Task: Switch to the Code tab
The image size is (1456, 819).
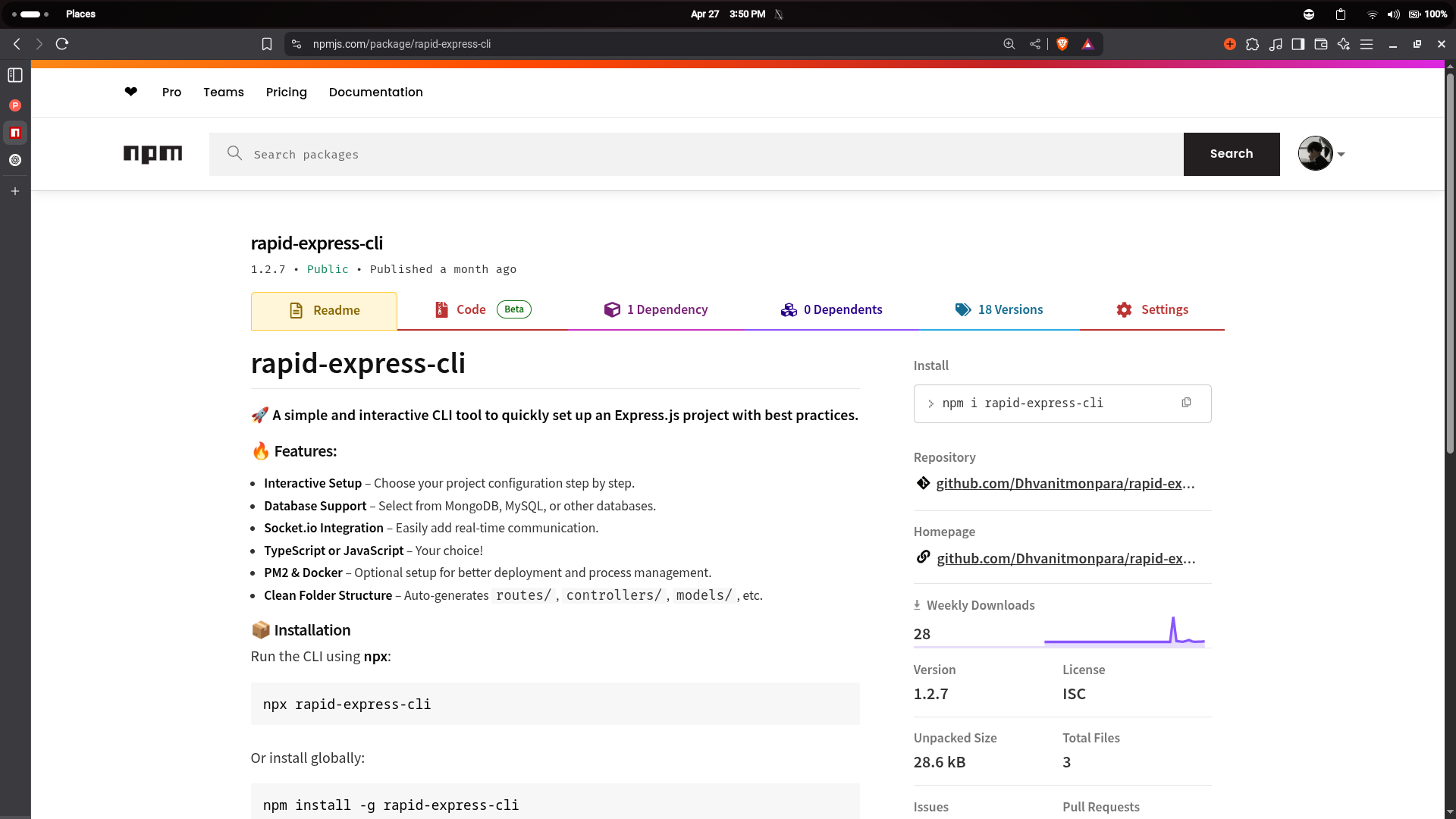Action: pos(482,309)
